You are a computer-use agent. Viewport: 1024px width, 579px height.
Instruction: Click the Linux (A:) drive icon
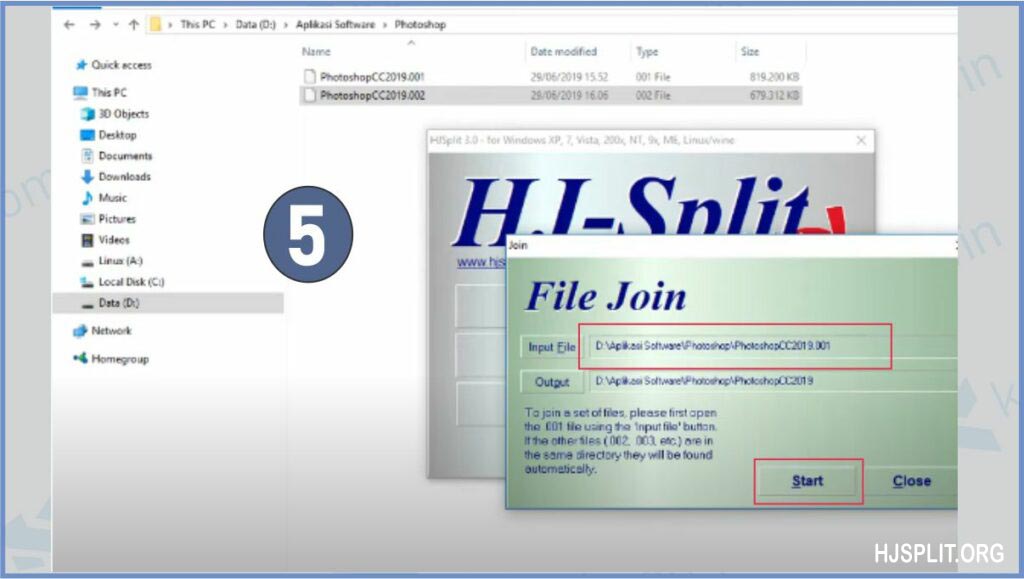(88, 263)
